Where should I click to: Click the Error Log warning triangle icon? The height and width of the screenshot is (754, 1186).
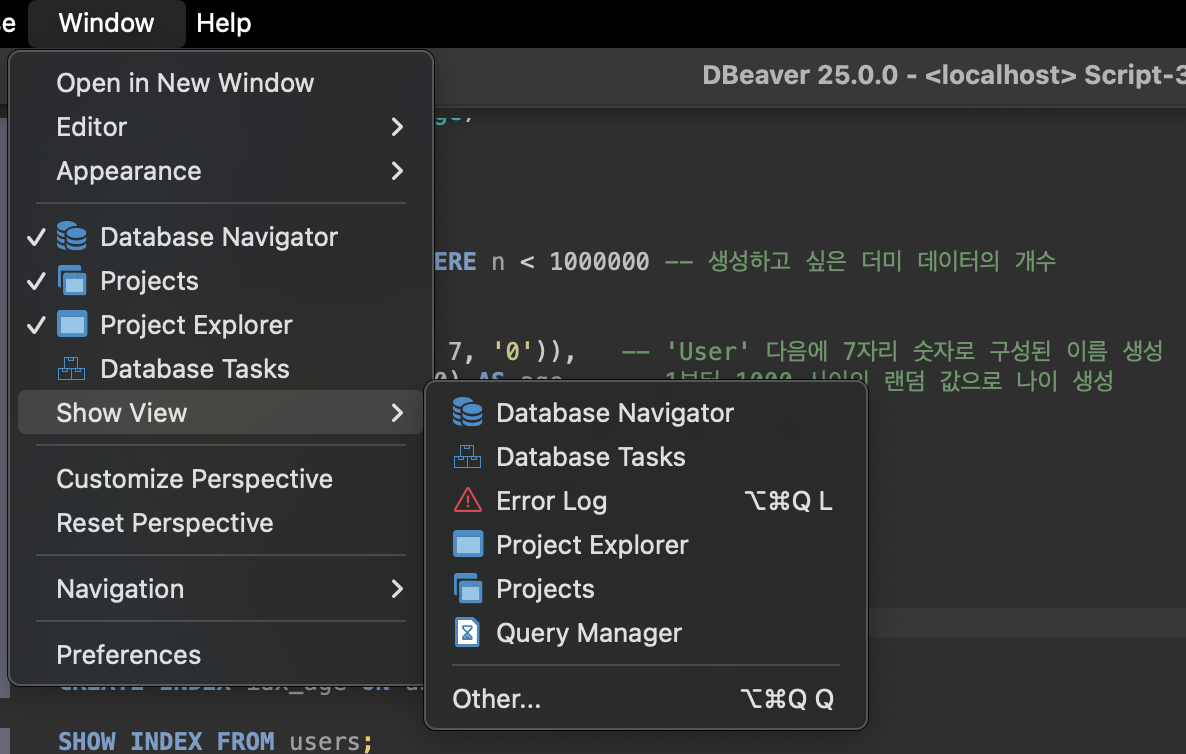pos(467,500)
